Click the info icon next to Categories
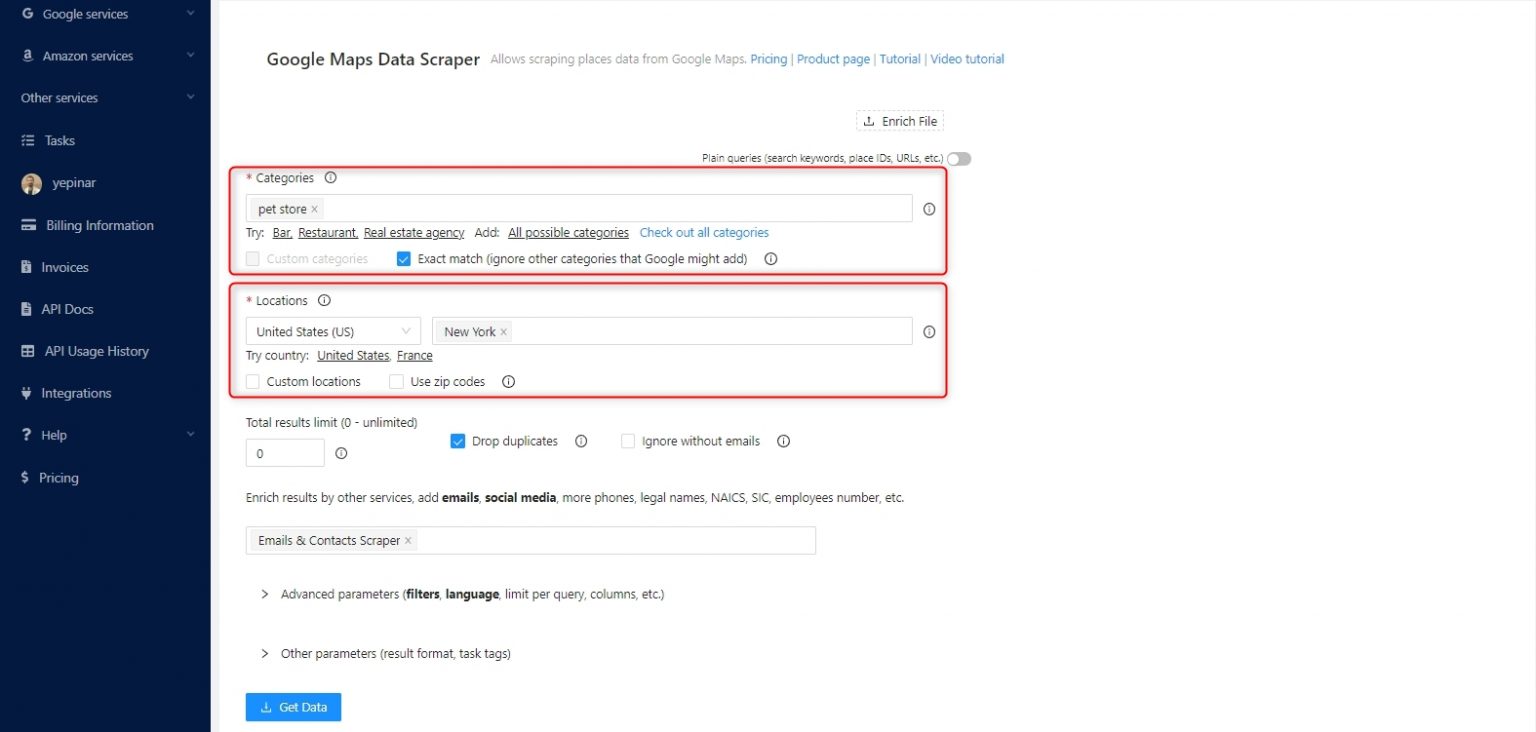This screenshot has width=1536, height=732. (330, 177)
